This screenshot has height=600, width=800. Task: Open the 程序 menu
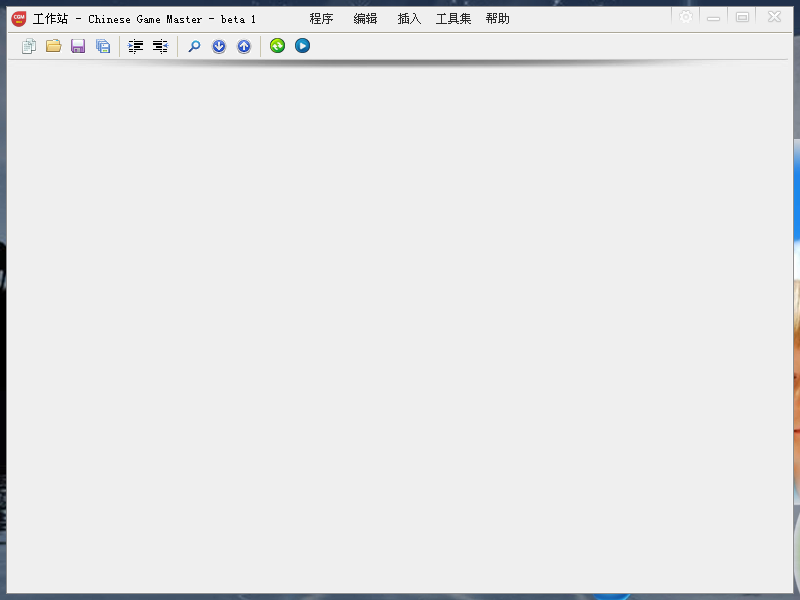tap(321, 19)
